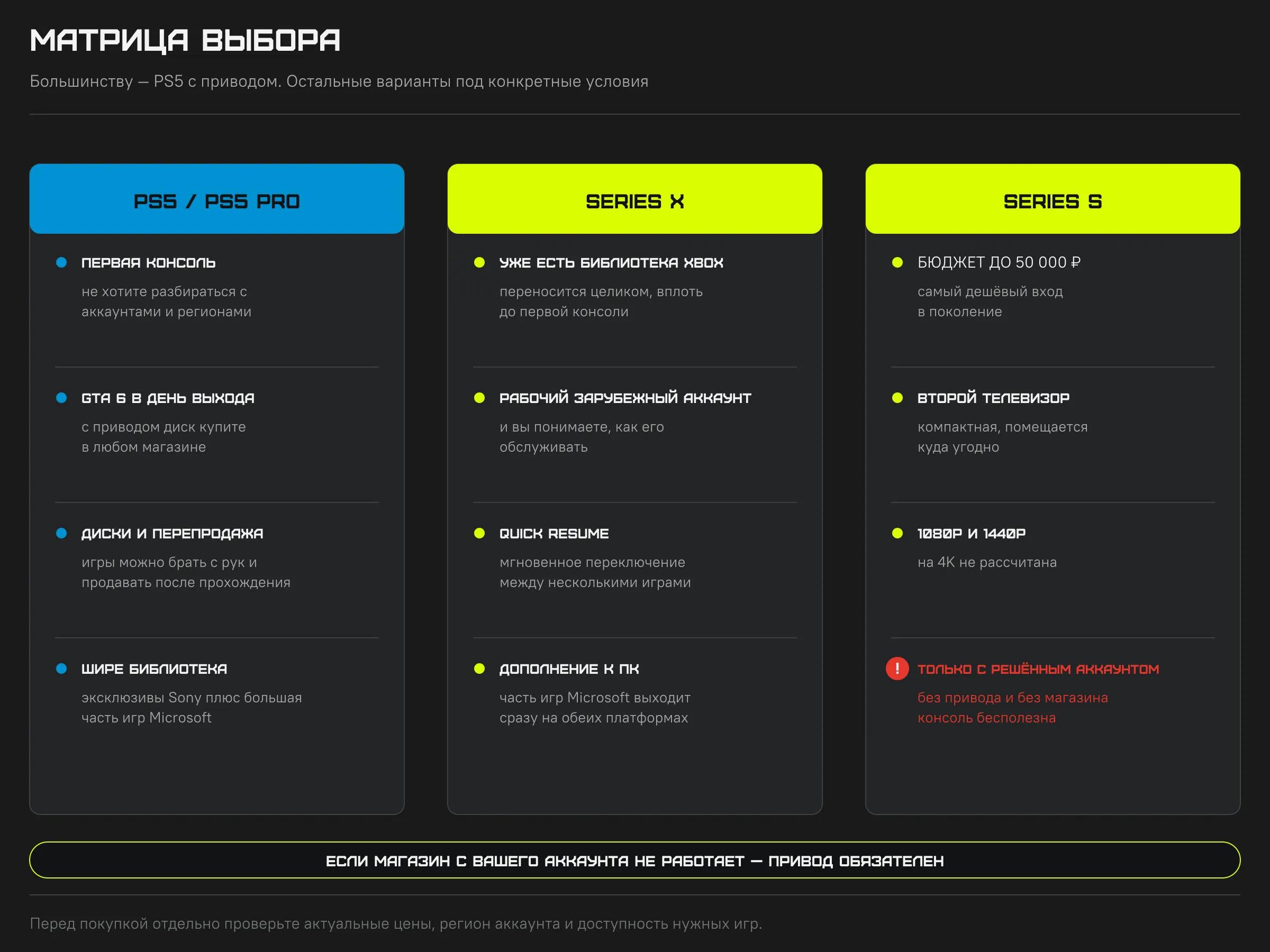The width and height of the screenshot is (1270, 952).
Task: Click the heading '1080p и 1440p'
Action: tap(972, 534)
